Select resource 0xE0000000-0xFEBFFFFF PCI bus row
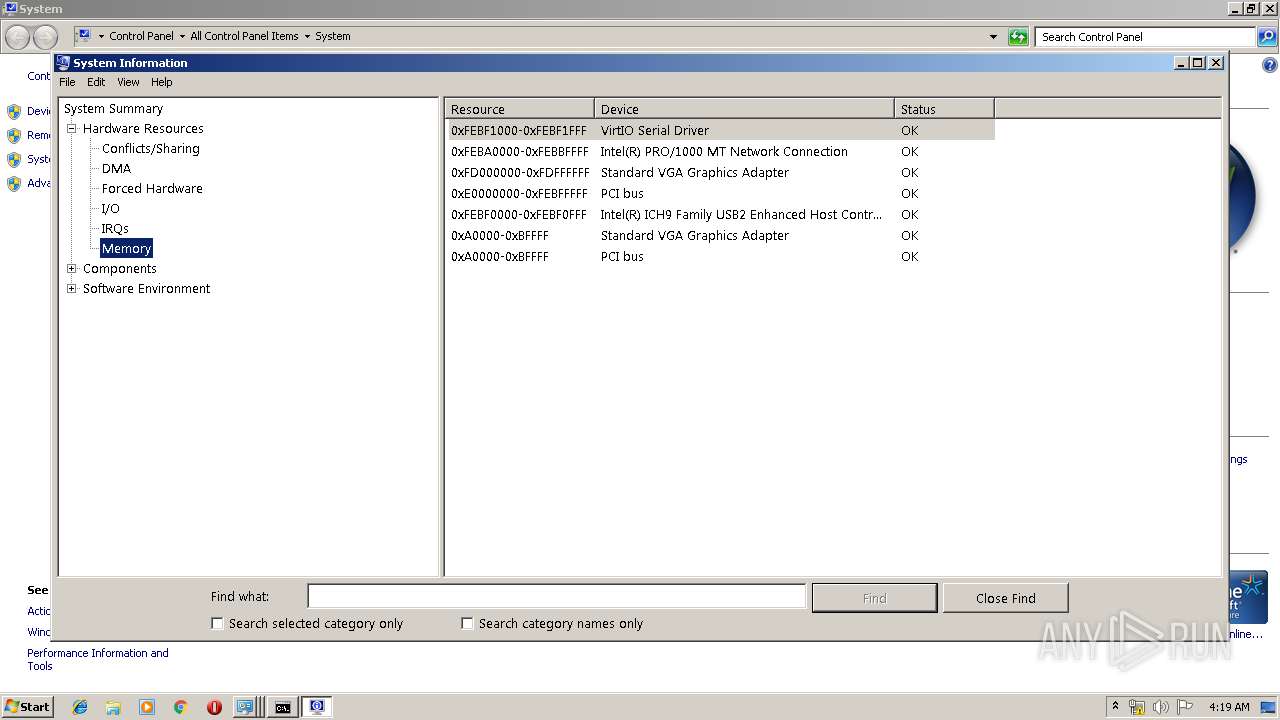Screen dimensions: 1280x720 pyautogui.click(x=720, y=194)
